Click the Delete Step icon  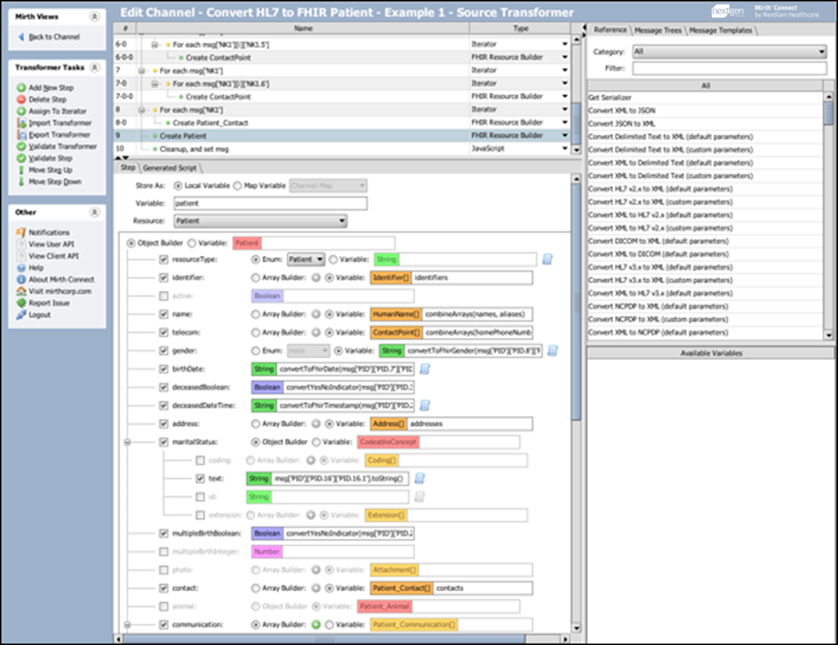click(x=21, y=100)
